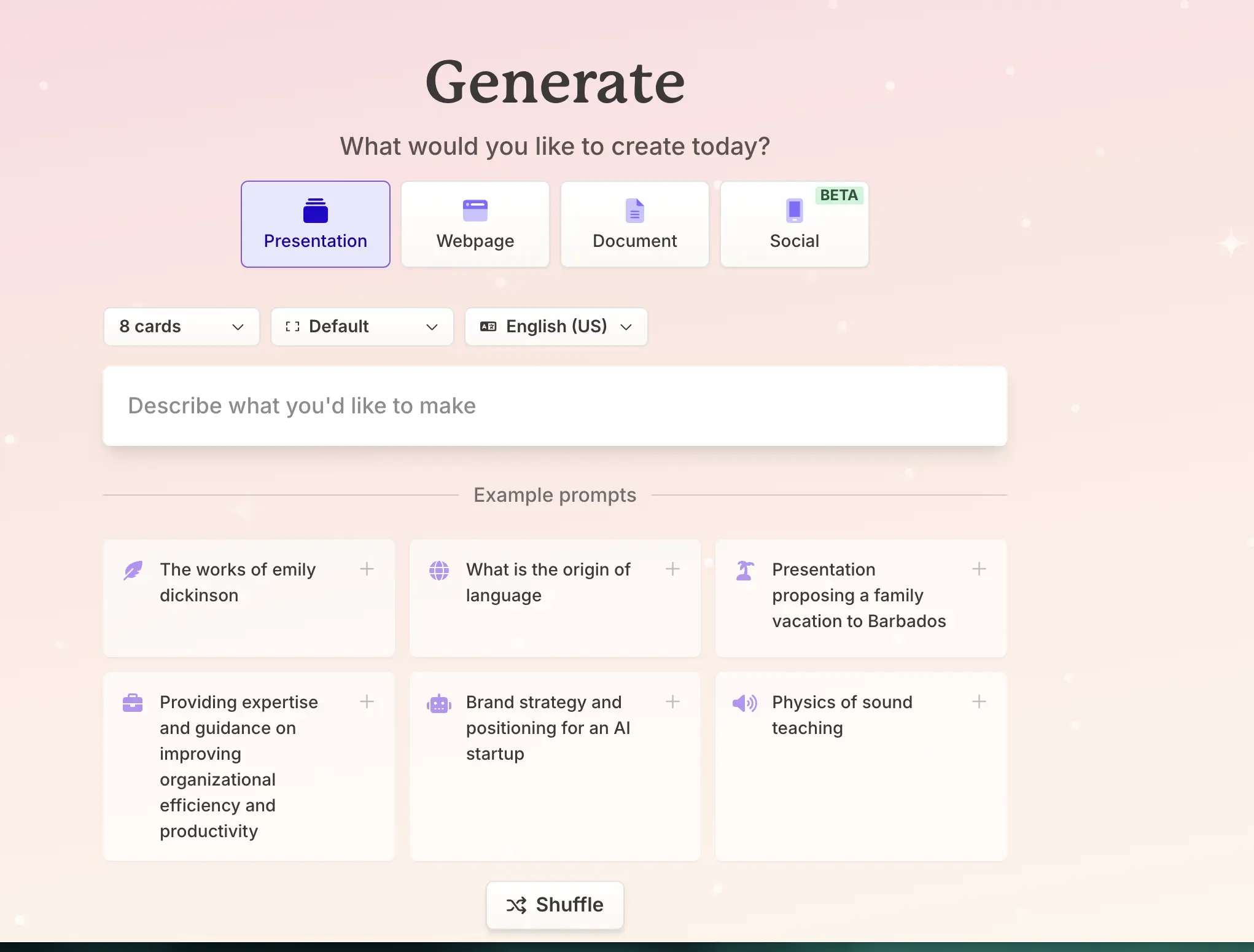Click the briefcase icon for organizational efficiency prompt
The width and height of the screenshot is (1254, 952).
(x=133, y=703)
